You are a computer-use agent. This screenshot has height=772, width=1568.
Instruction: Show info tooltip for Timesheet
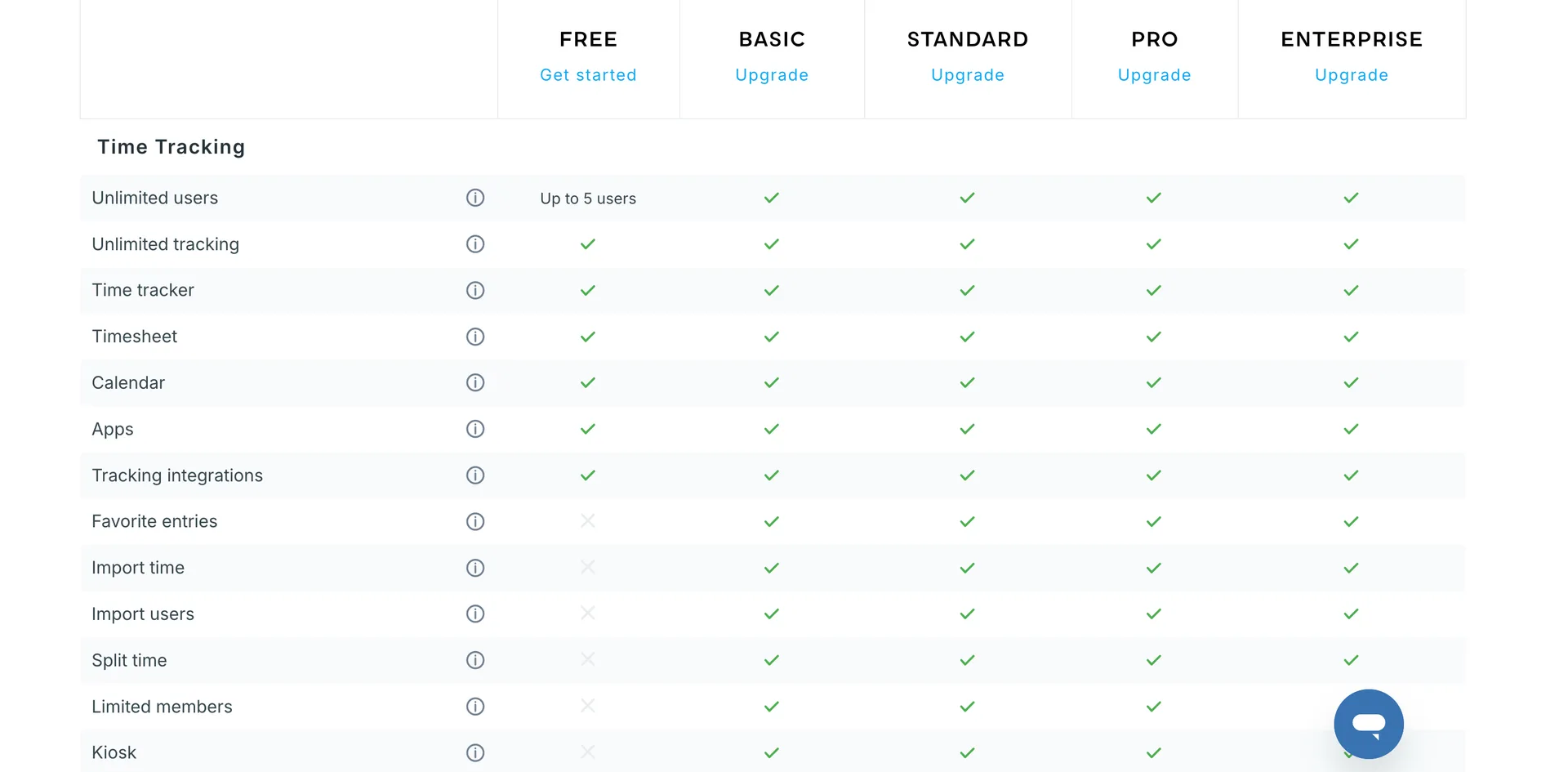tap(475, 337)
